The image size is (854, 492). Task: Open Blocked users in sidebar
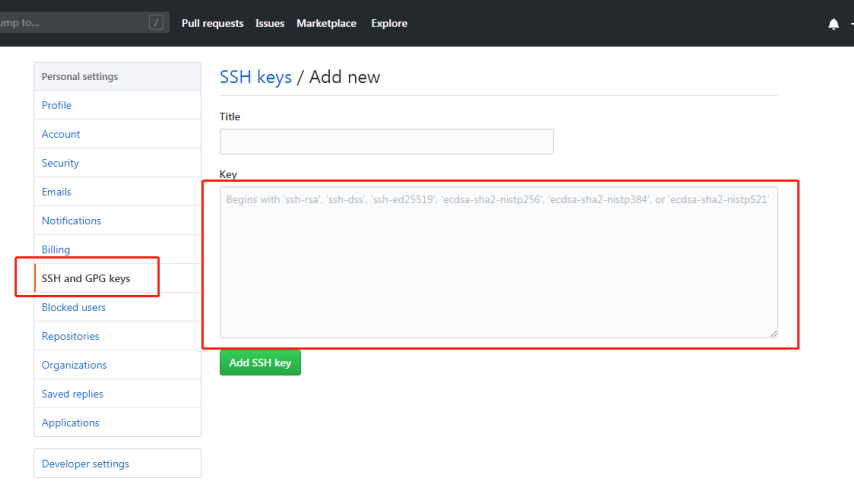tap(117, 307)
